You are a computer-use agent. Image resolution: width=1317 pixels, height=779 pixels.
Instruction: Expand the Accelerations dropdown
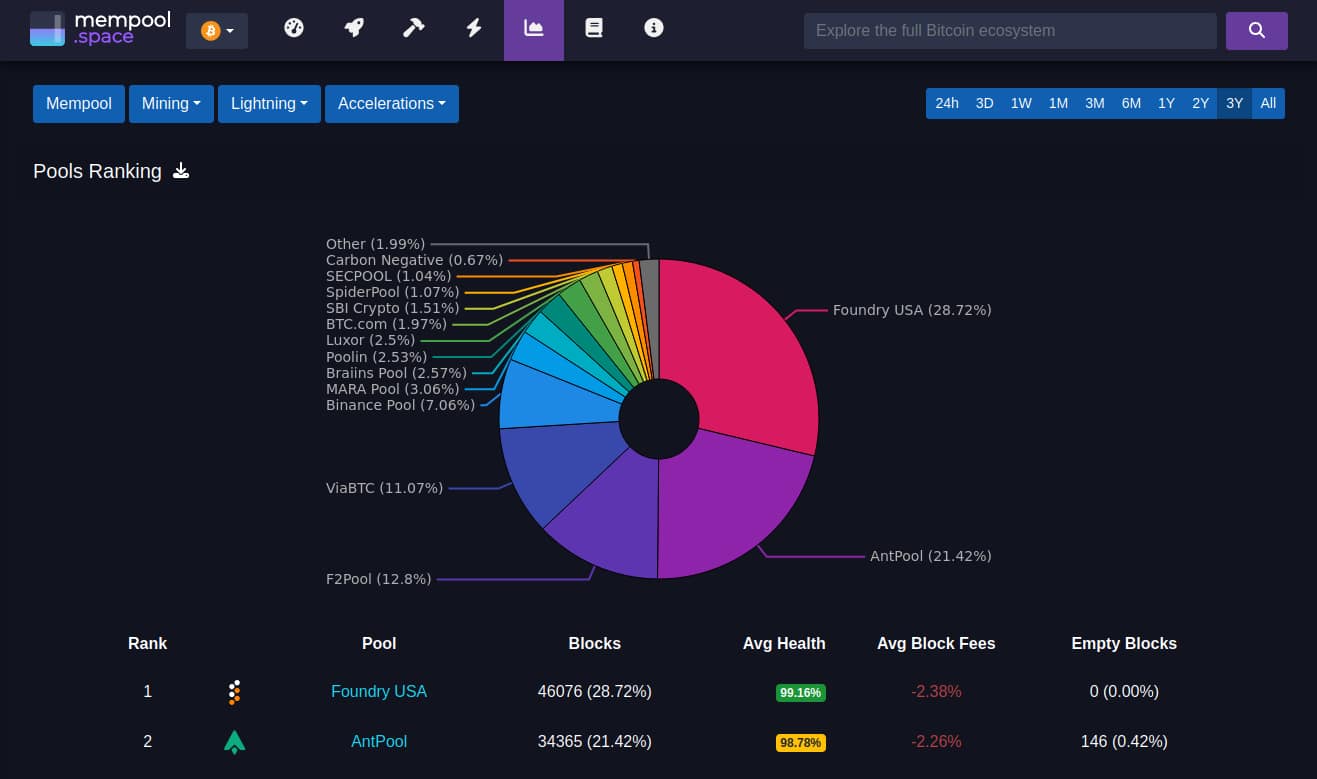[391, 103]
